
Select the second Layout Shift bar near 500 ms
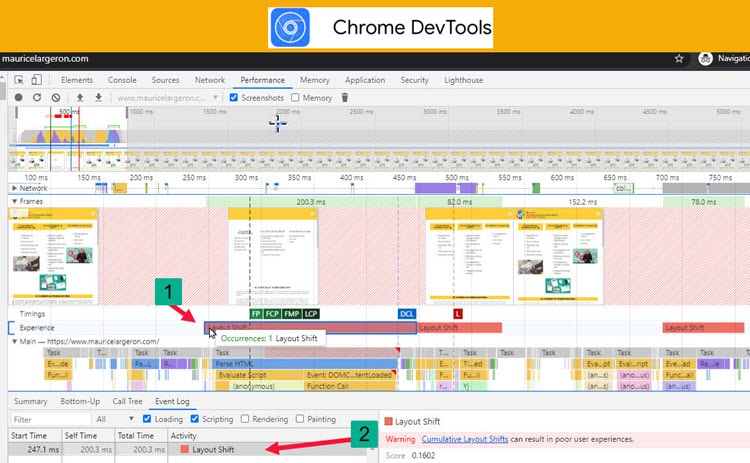(x=460, y=328)
